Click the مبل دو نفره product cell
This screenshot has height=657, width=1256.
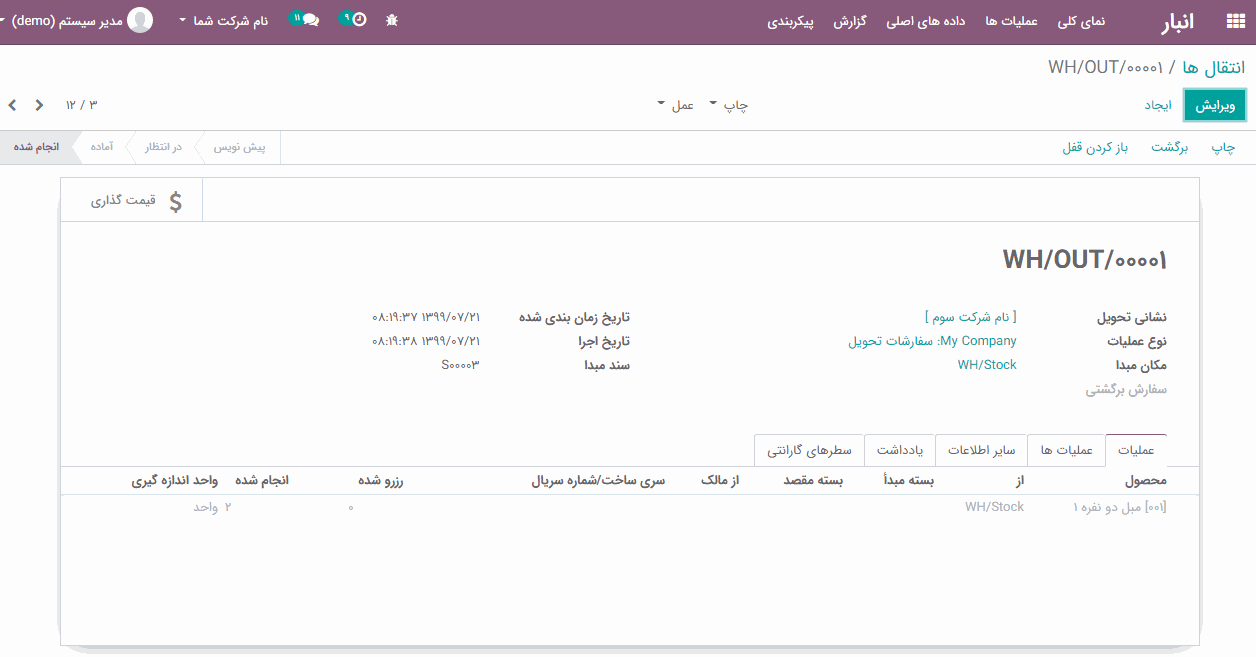pyautogui.click(x=1119, y=507)
